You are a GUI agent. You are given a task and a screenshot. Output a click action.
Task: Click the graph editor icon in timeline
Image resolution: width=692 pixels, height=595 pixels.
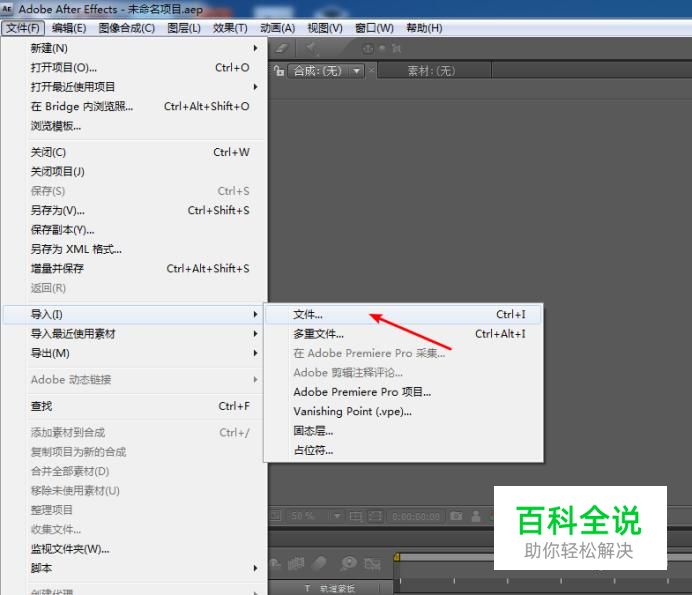372,563
